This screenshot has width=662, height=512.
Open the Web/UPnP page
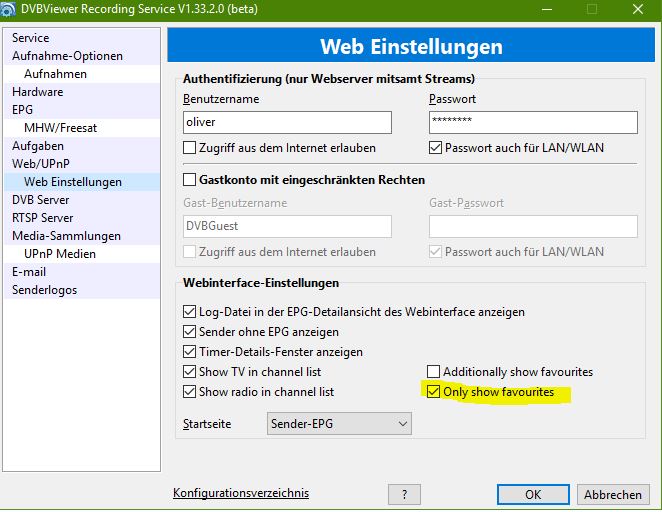coord(82,164)
